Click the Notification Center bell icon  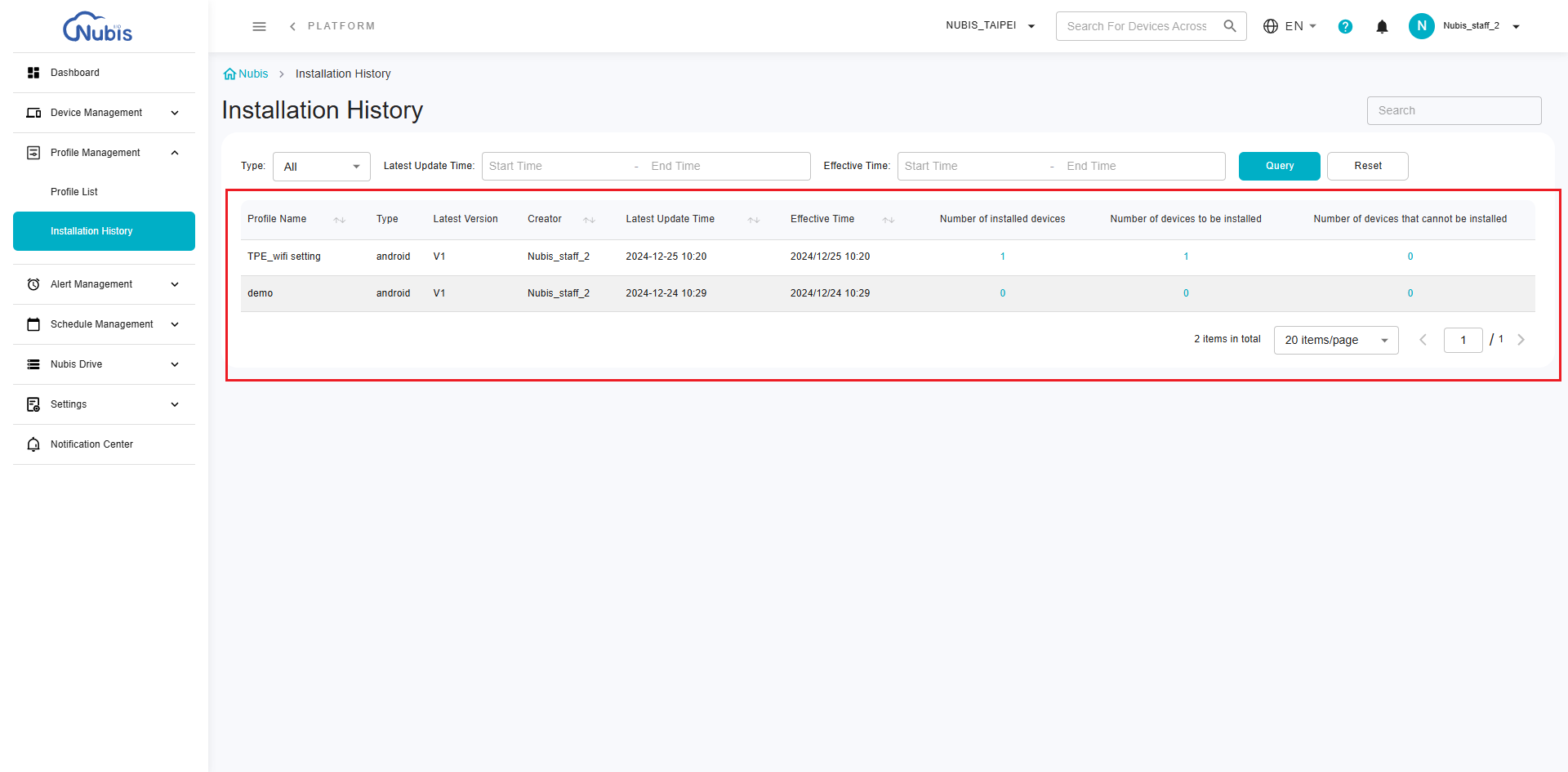[x=33, y=444]
